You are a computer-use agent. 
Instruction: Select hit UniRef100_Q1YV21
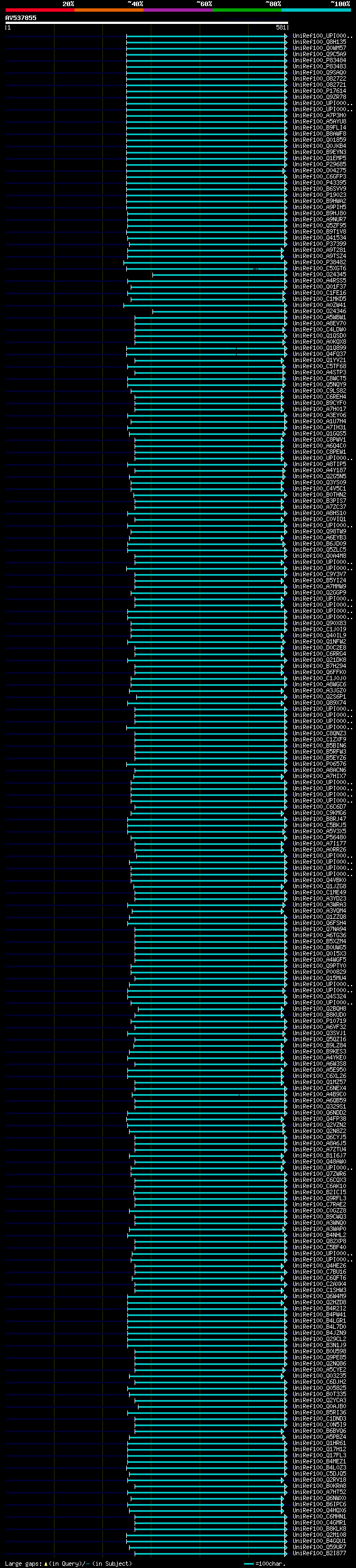pyautogui.click(x=319, y=360)
